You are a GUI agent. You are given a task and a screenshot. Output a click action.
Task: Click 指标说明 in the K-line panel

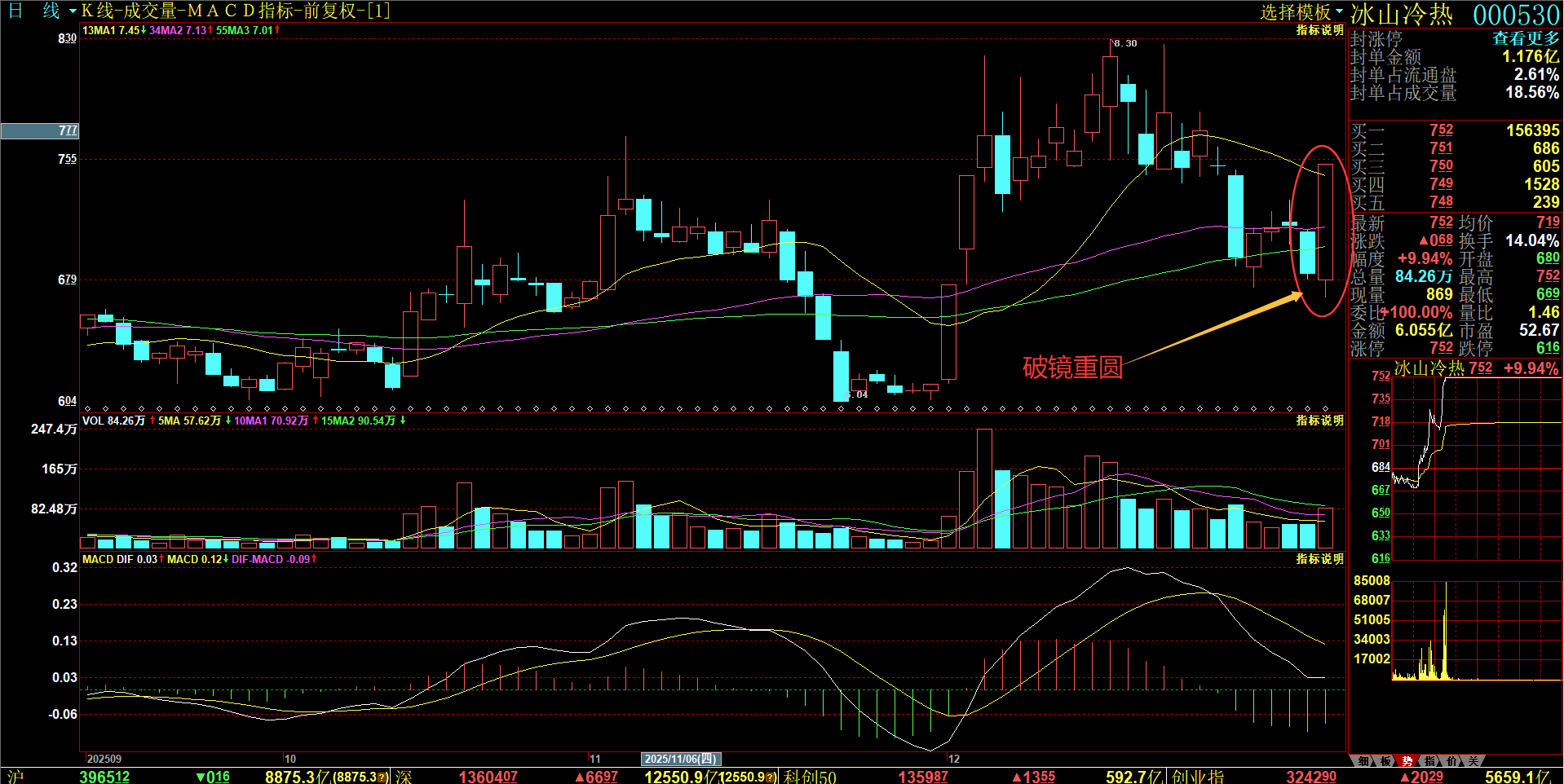(x=1319, y=30)
